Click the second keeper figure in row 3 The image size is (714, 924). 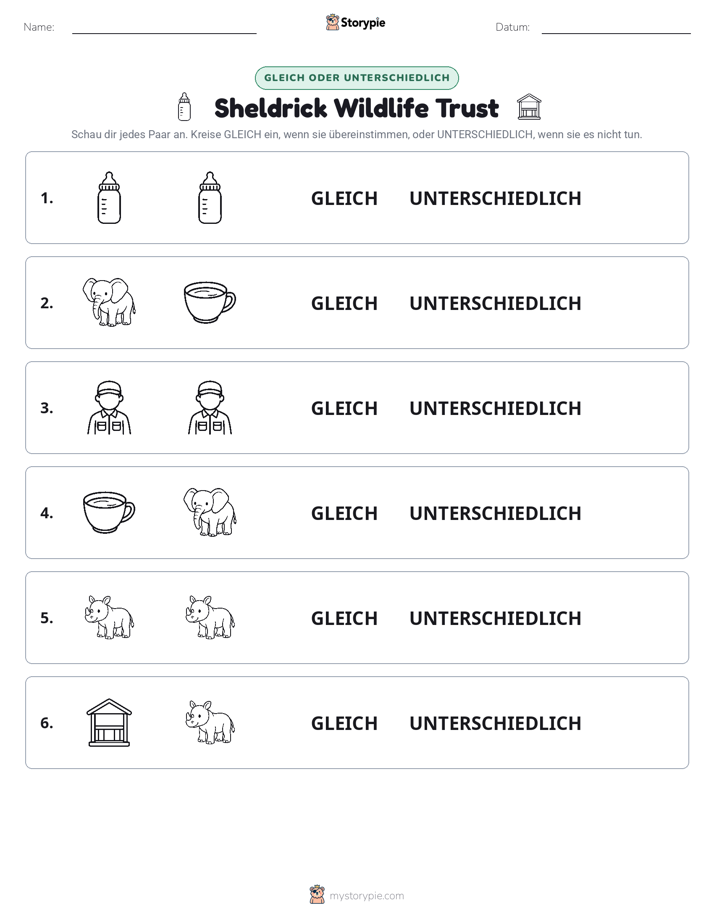210,408
